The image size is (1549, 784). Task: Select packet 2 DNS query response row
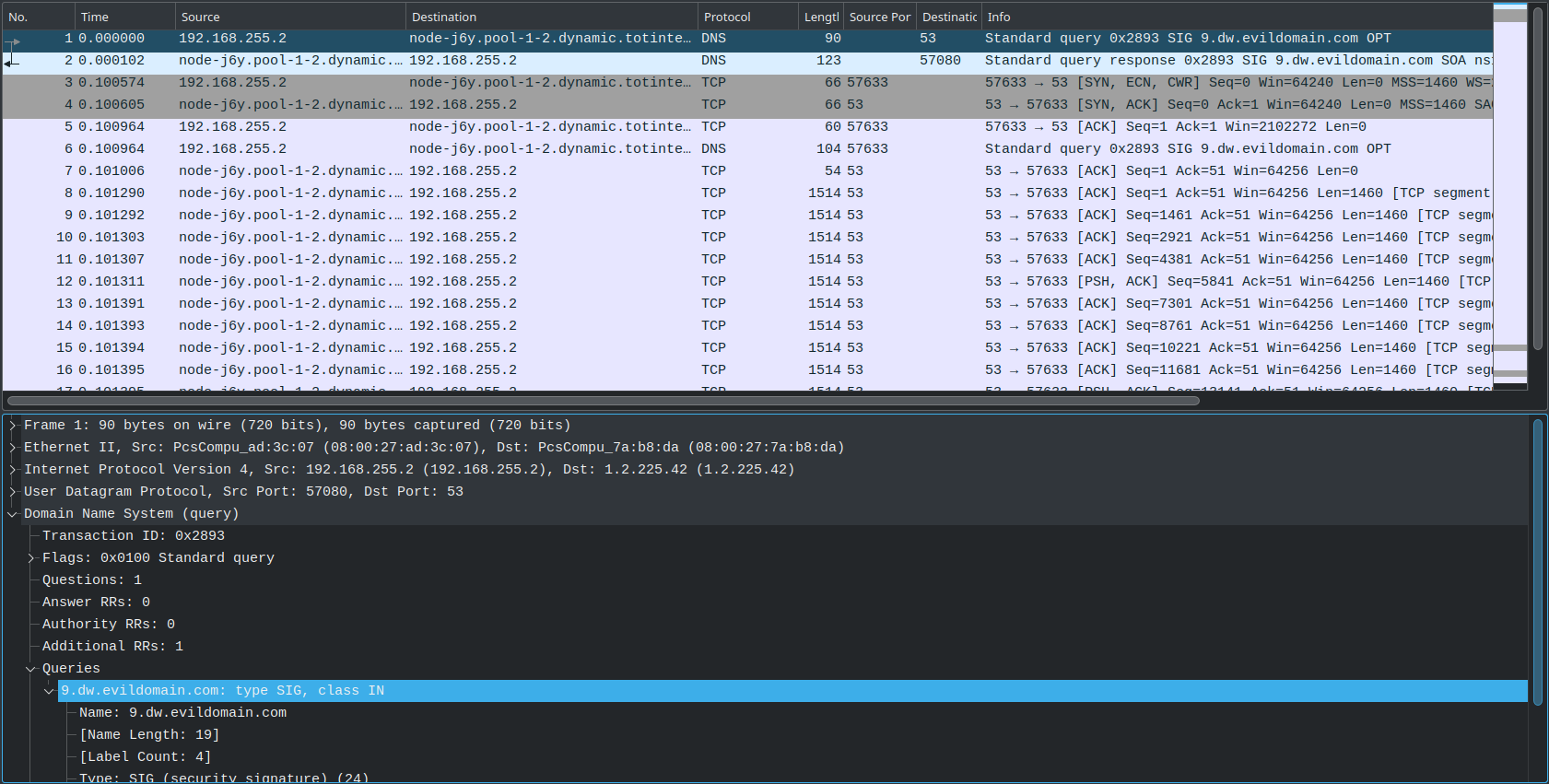747,61
